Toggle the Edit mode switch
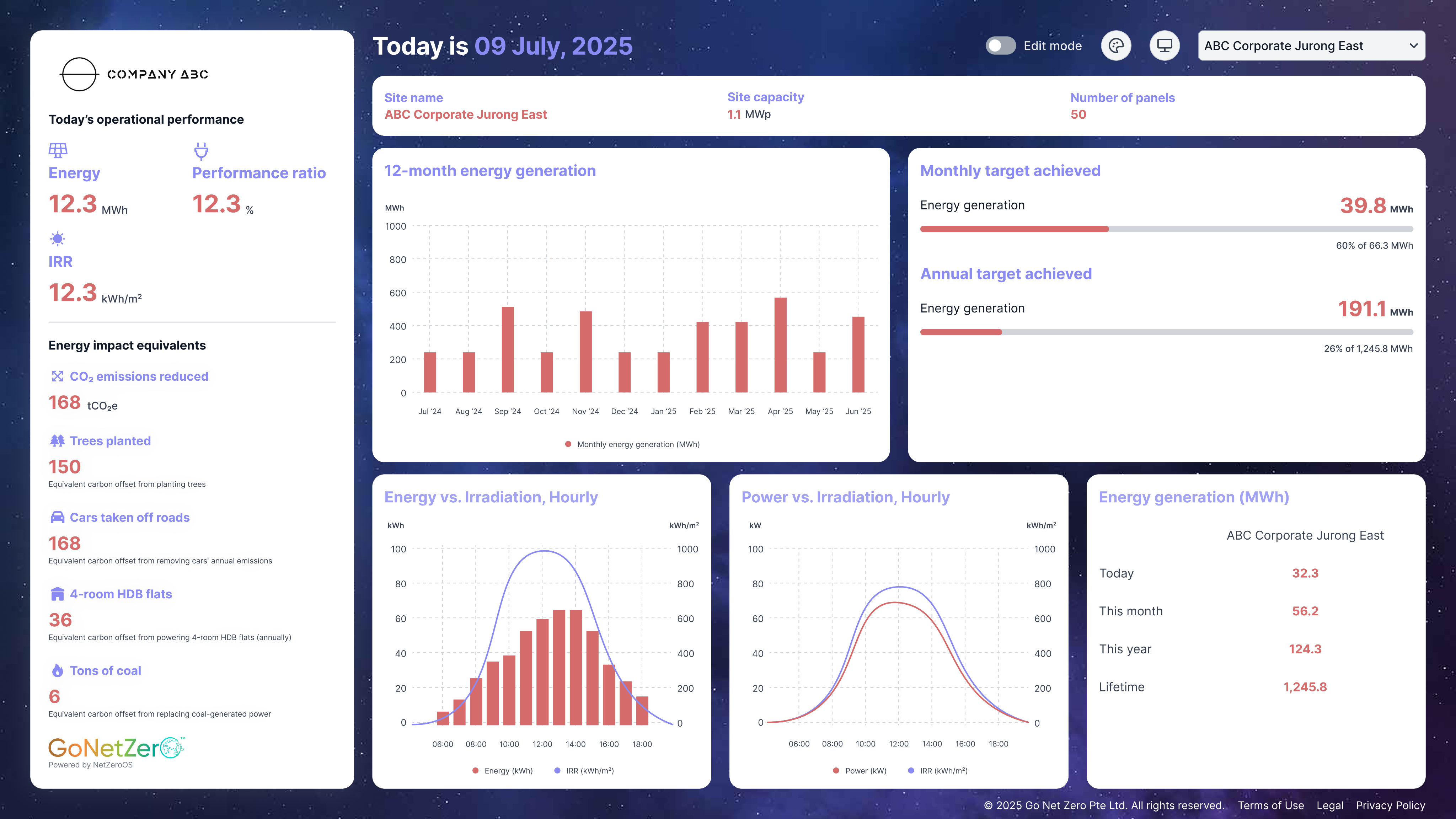This screenshot has width=1456, height=819. click(1000, 46)
